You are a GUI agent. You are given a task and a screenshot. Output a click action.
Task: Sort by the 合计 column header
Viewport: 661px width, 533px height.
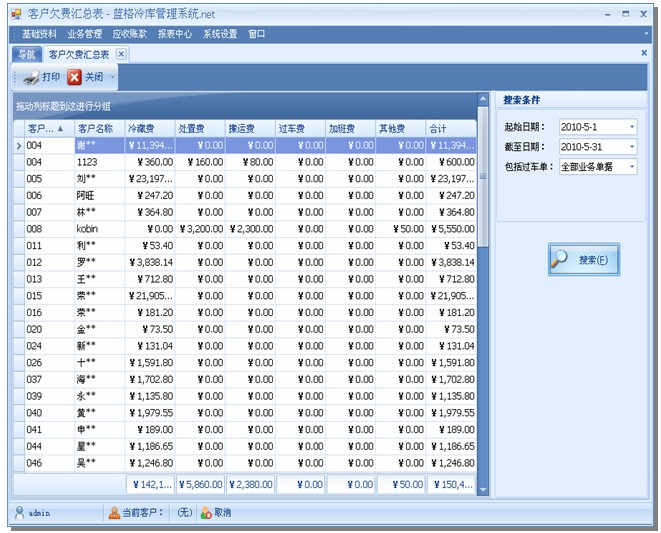(451, 128)
